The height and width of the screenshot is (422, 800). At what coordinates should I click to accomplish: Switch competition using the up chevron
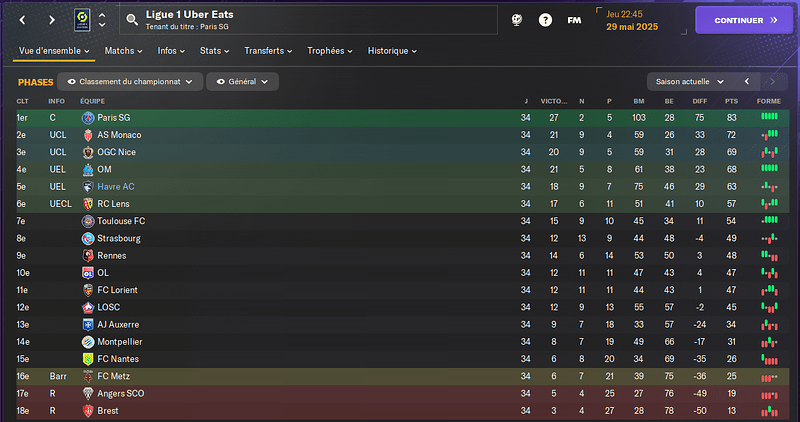point(102,15)
